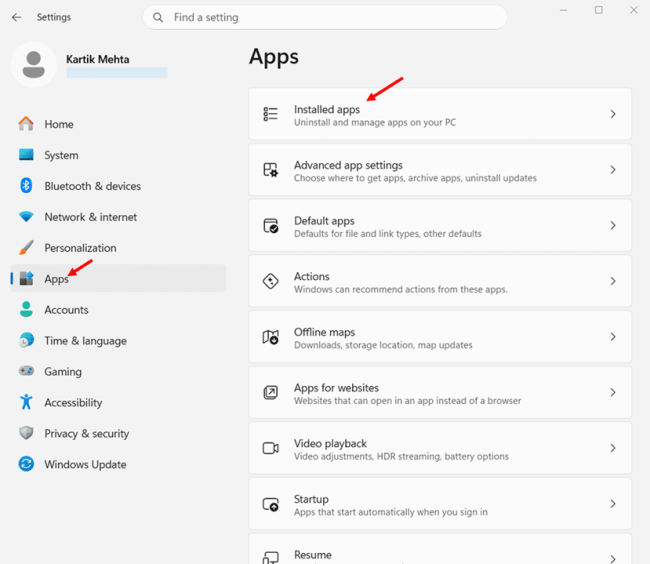Screen dimensions: 650x564
Task: Select Network & internet section
Action: (x=119, y=217)
